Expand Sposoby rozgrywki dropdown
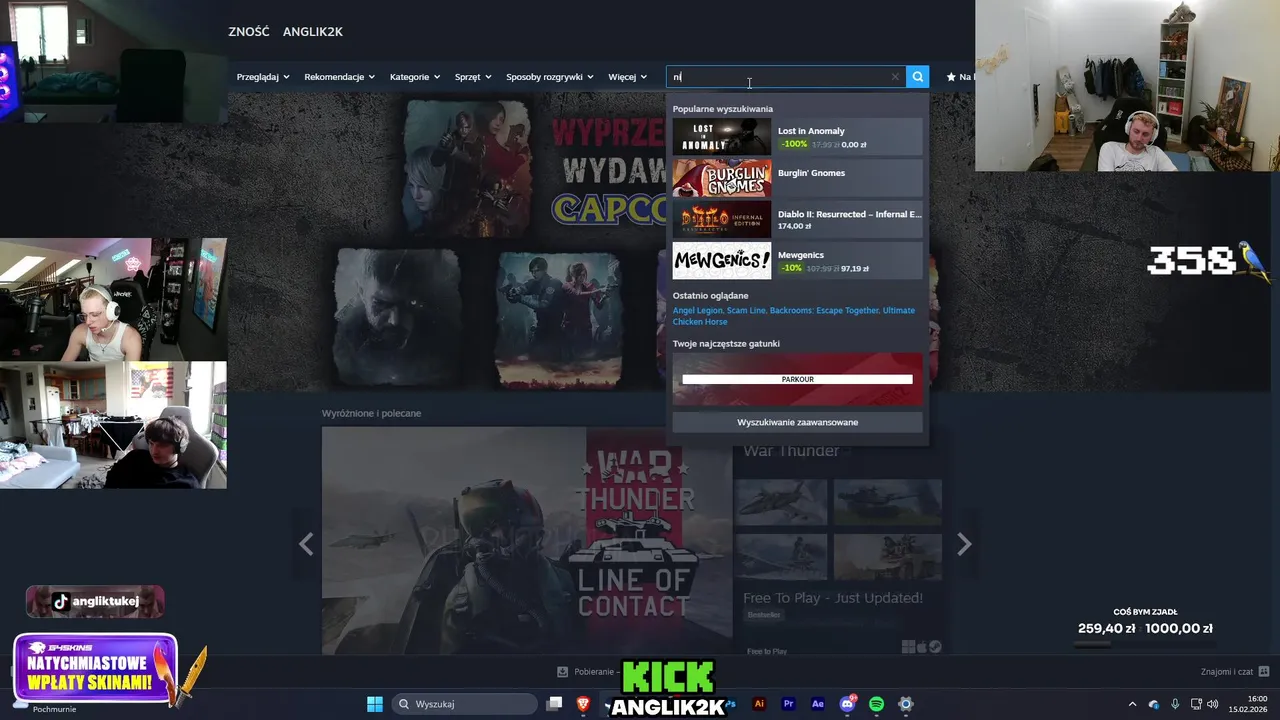Viewport: 1280px width, 720px height. click(x=550, y=77)
